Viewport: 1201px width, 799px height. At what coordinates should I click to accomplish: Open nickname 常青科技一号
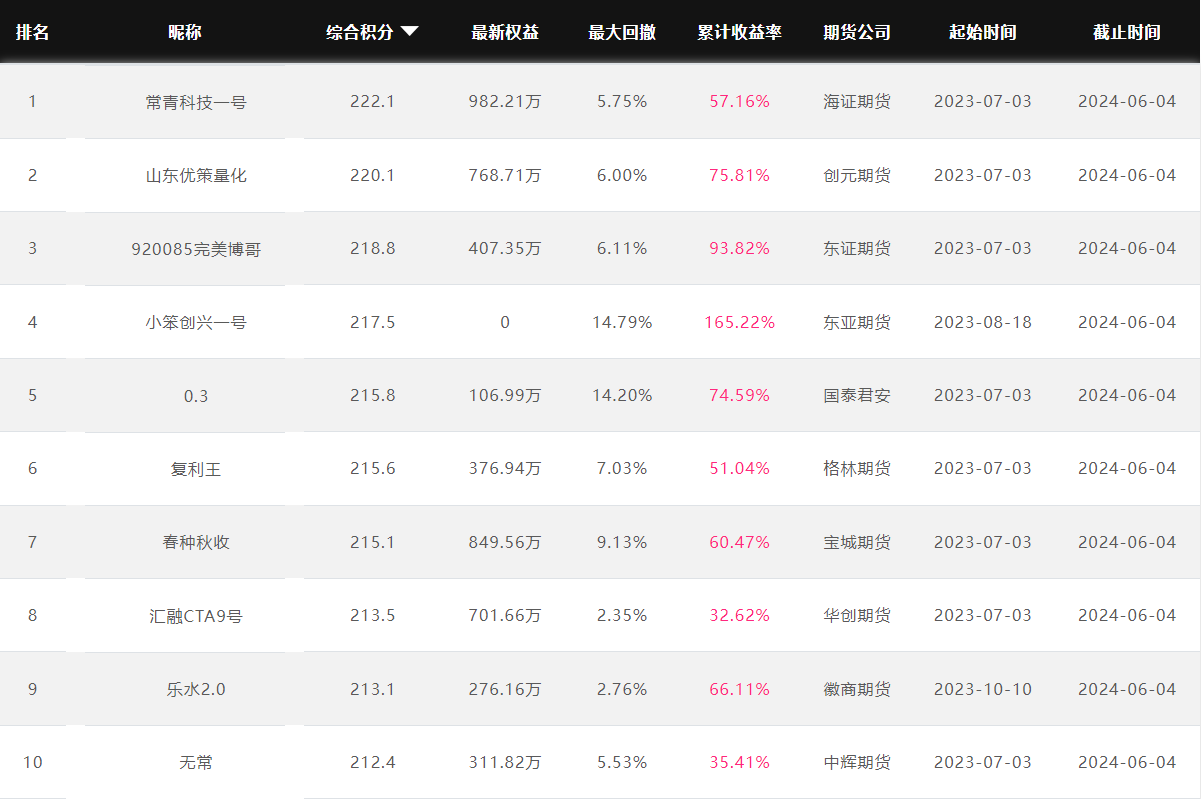click(x=196, y=102)
